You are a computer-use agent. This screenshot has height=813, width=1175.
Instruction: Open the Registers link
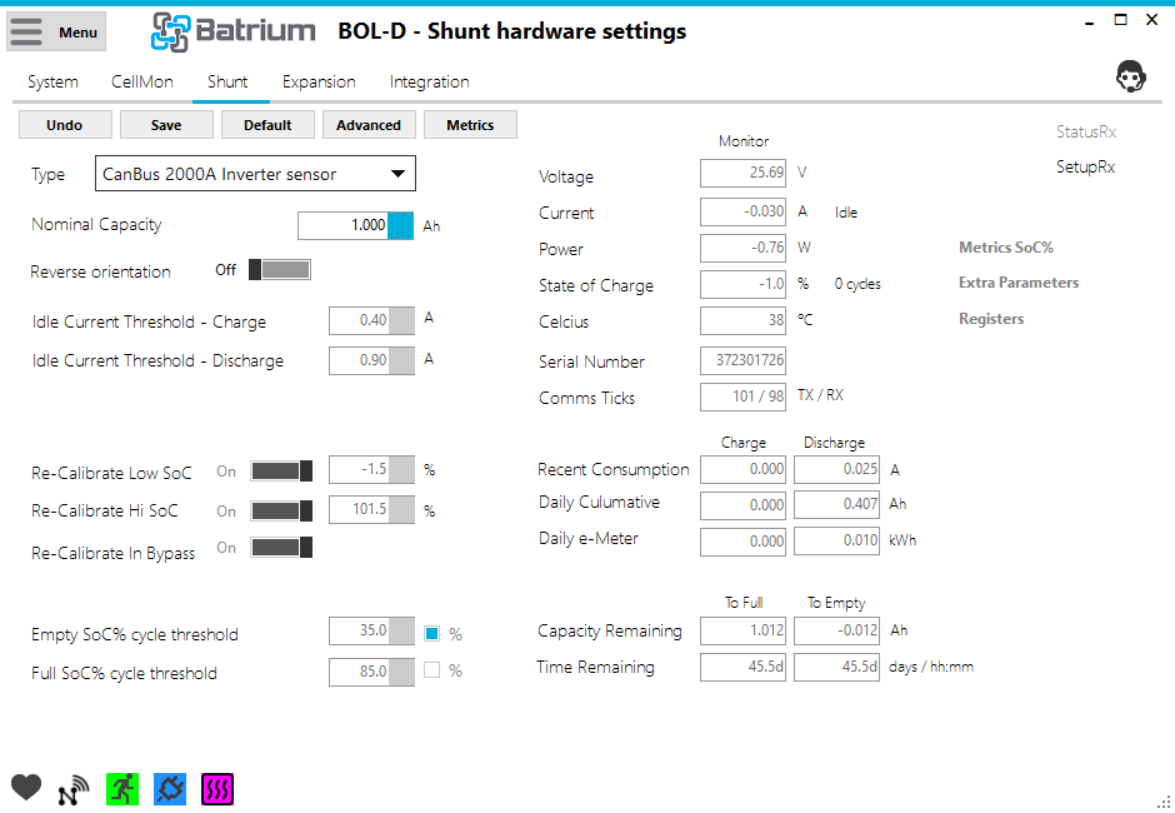click(x=991, y=319)
